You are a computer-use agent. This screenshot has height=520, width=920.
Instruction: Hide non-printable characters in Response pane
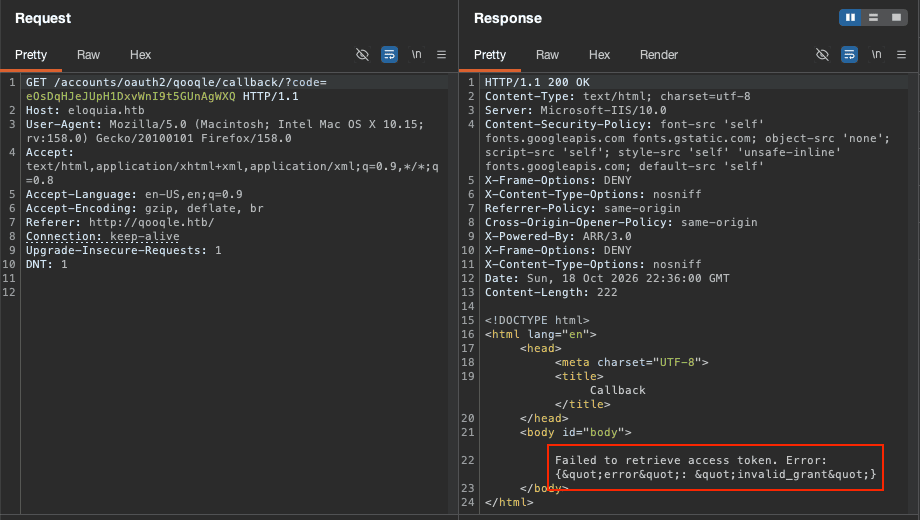pyautogui.click(x=823, y=55)
